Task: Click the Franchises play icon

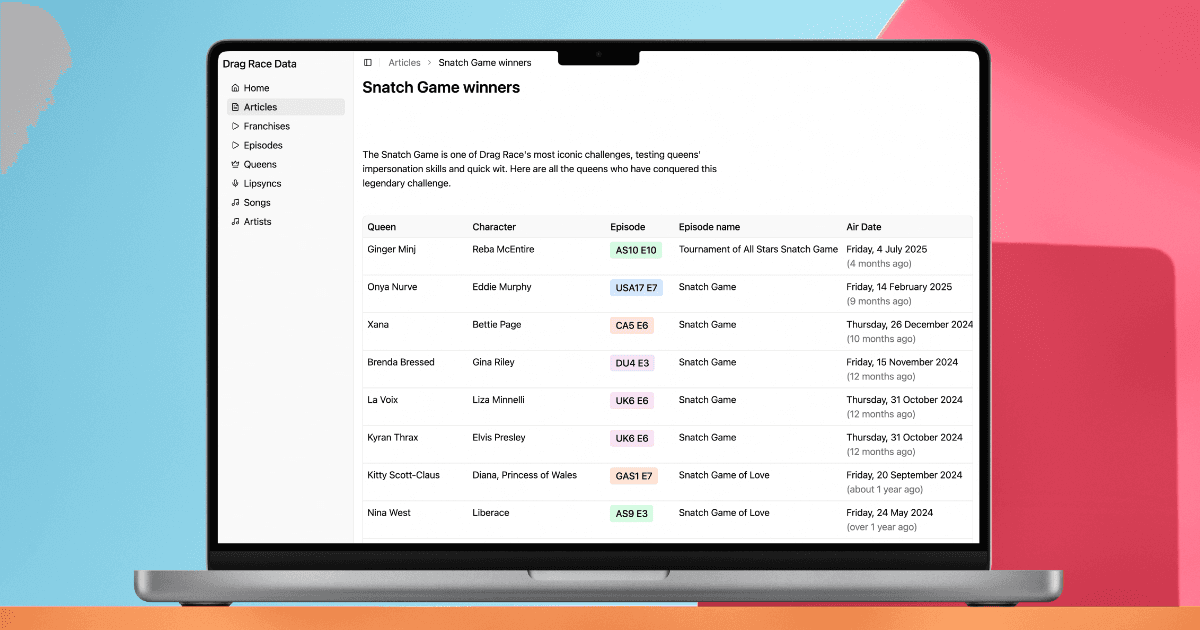Action: coord(235,126)
